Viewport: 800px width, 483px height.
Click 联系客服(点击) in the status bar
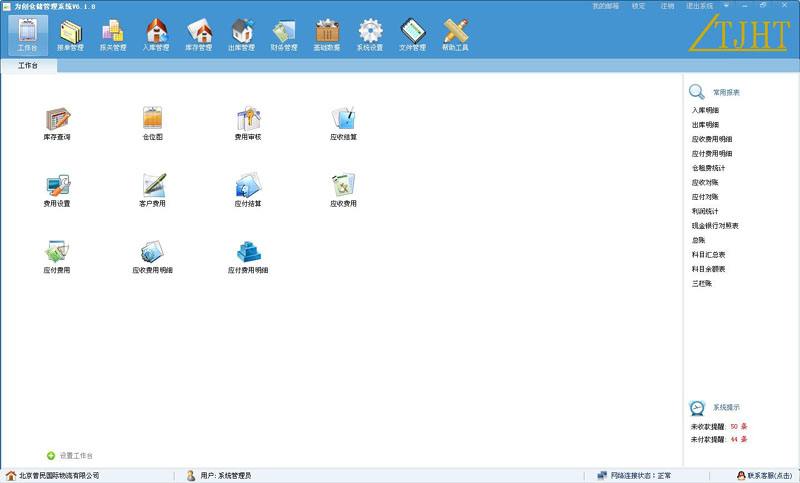769,475
